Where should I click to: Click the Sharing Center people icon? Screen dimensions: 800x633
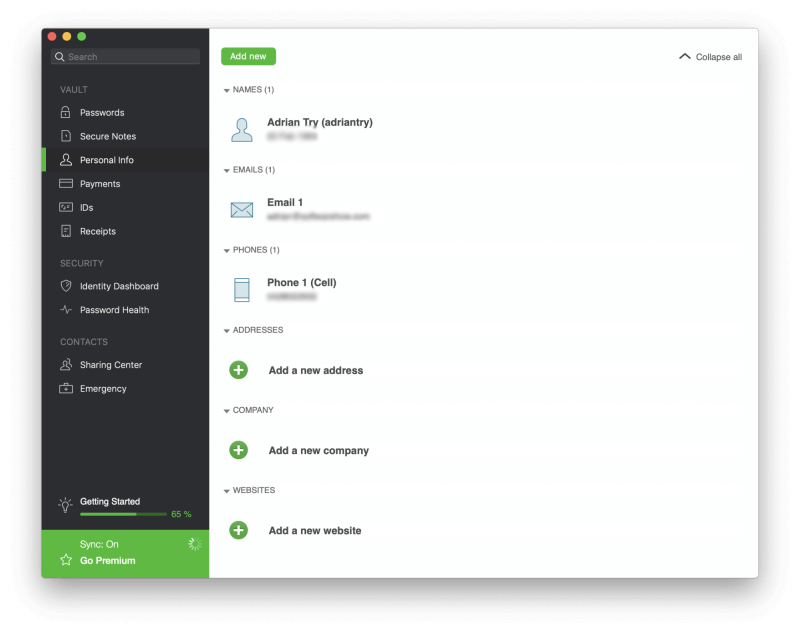coord(65,364)
